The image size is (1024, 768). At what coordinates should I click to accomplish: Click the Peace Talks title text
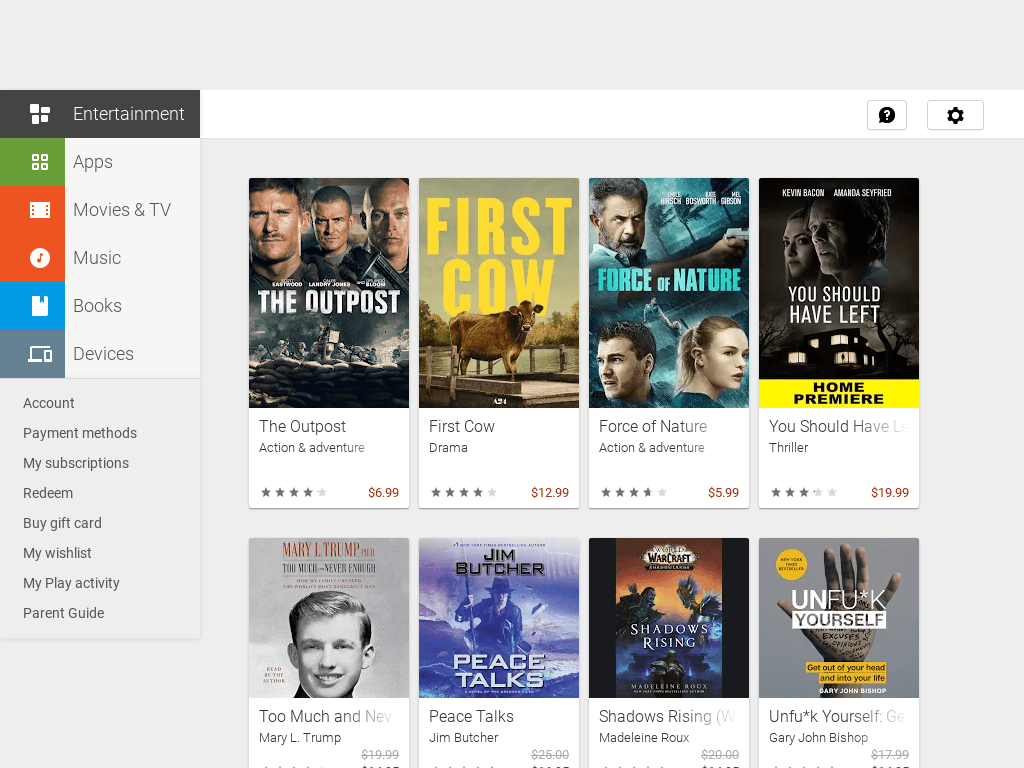click(472, 716)
